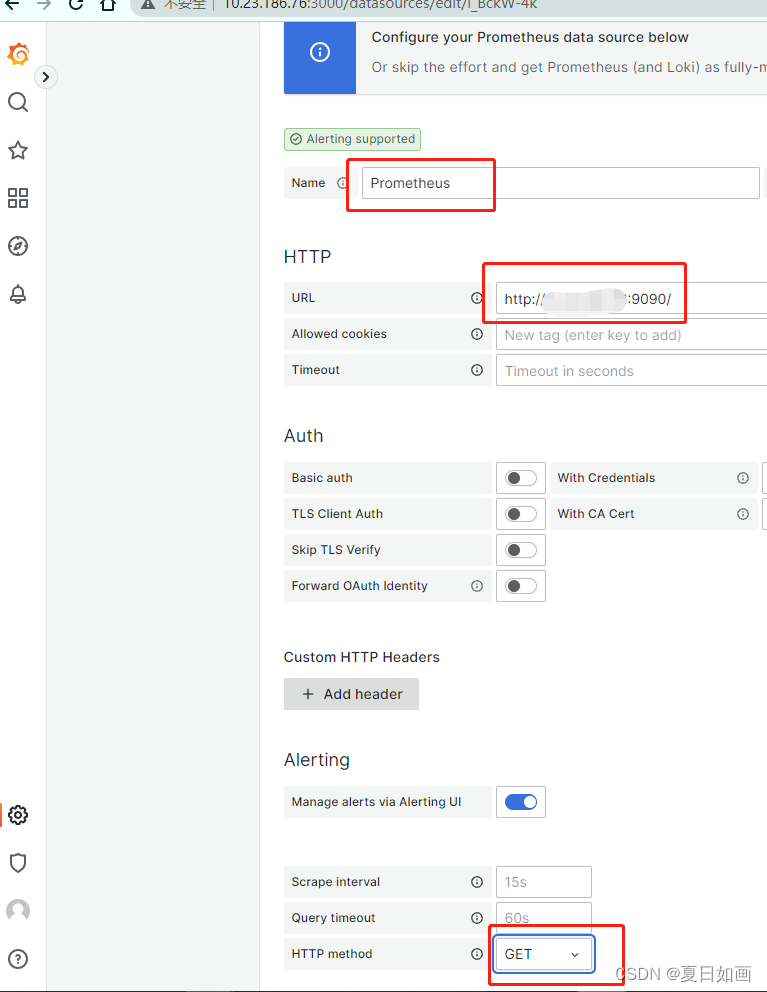The height and width of the screenshot is (992, 767).
Task: Toggle TLS Client Auth switch
Action: click(x=521, y=514)
